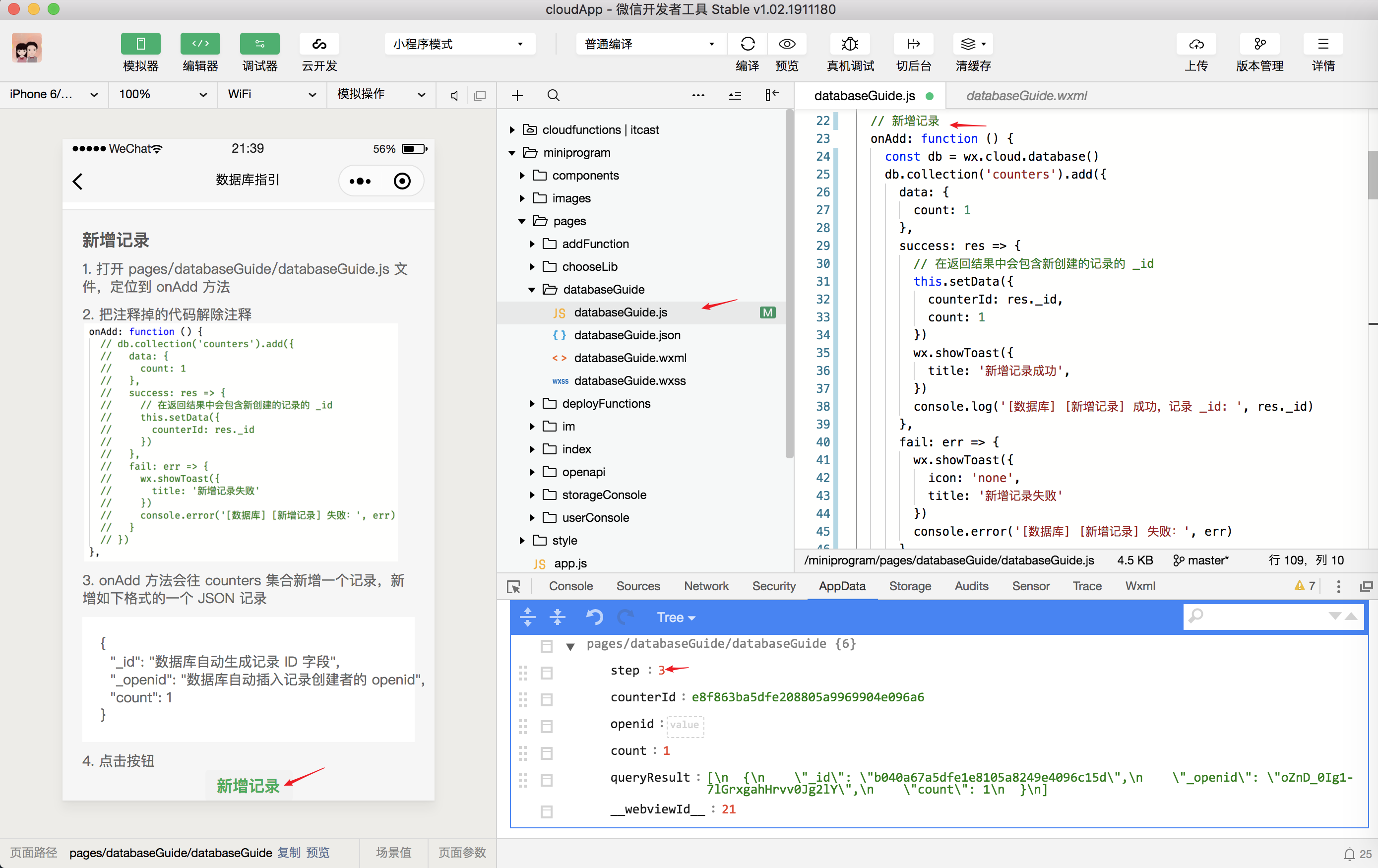
Task: Click the file tree sort icon
Action: pos(735,96)
